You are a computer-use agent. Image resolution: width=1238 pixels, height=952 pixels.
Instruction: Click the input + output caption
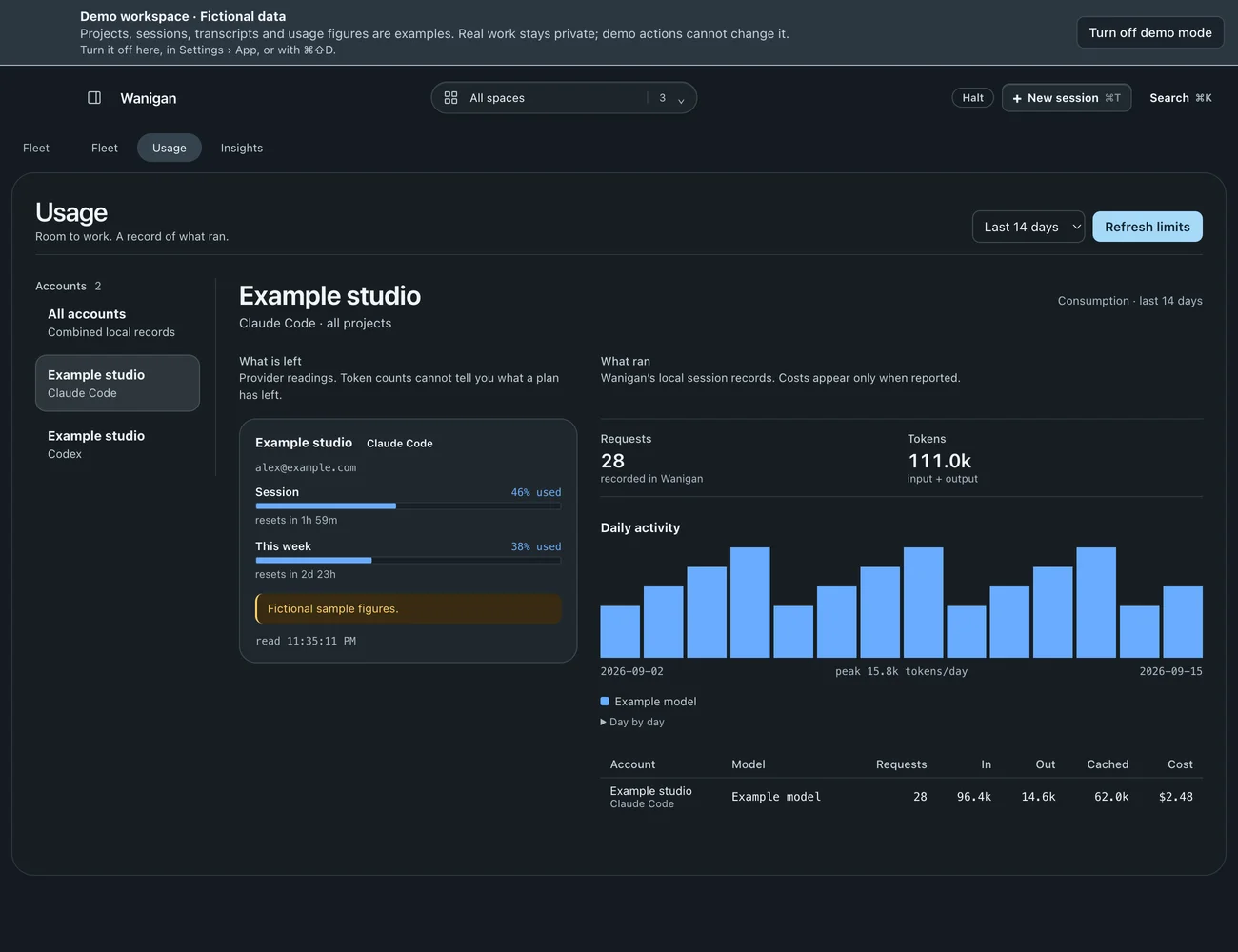(943, 479)
